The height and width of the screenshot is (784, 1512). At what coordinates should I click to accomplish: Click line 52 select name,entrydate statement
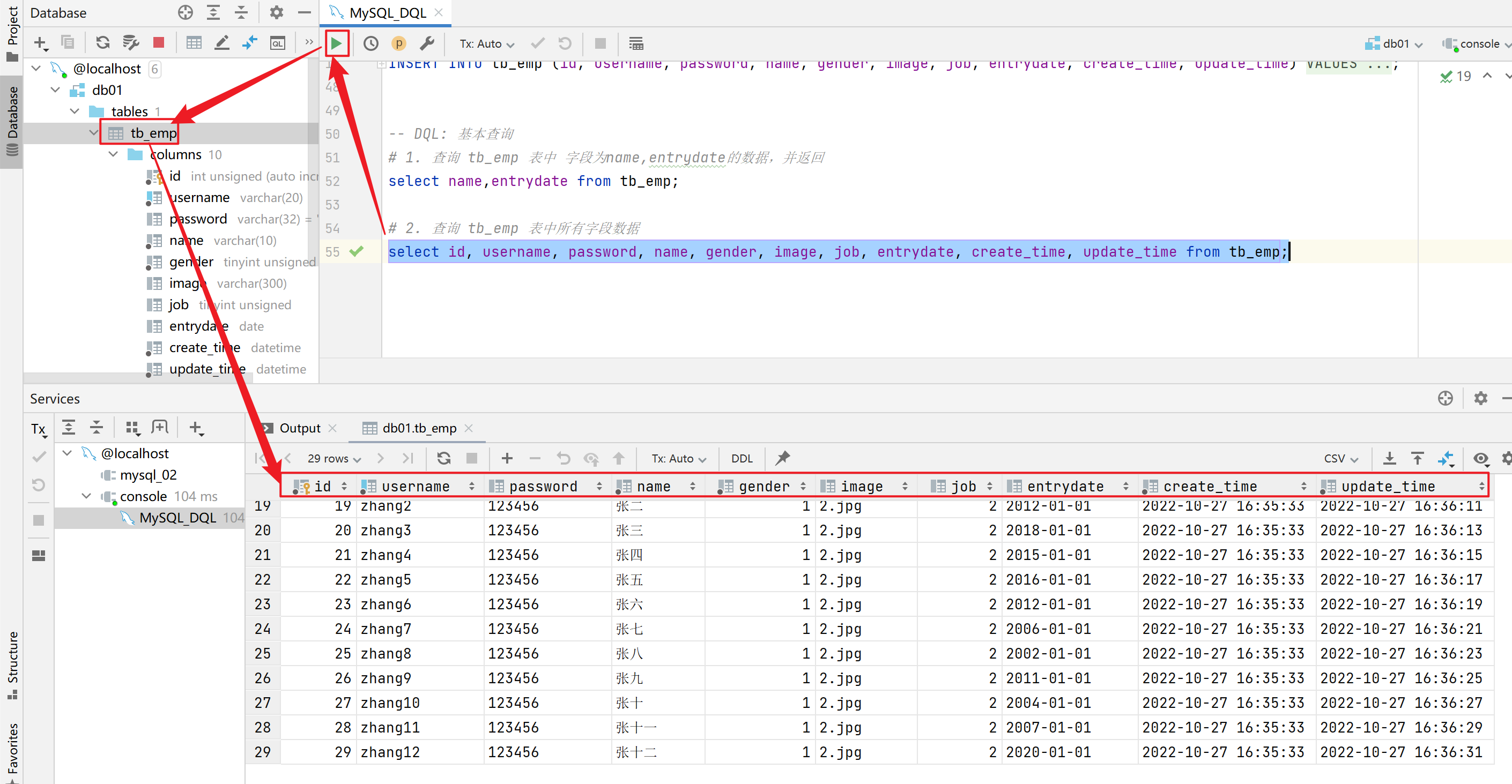click(x=533, y=181)
